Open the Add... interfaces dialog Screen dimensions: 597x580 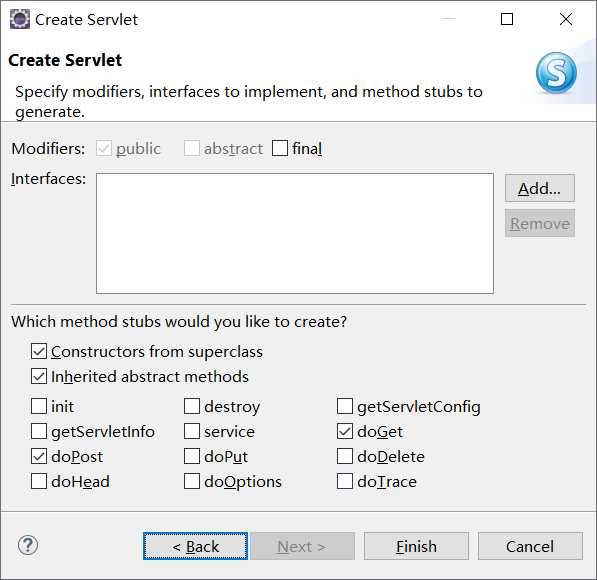pos(540,188)
